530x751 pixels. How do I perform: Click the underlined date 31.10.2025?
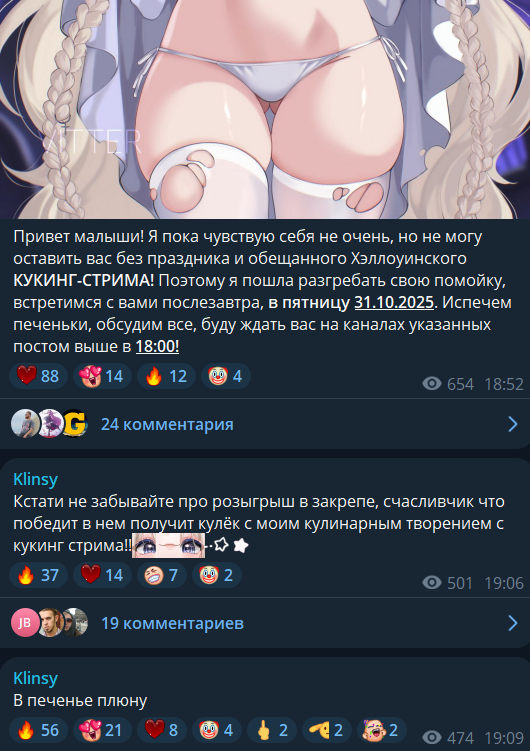pyautogui.click(x=394, y=303)
